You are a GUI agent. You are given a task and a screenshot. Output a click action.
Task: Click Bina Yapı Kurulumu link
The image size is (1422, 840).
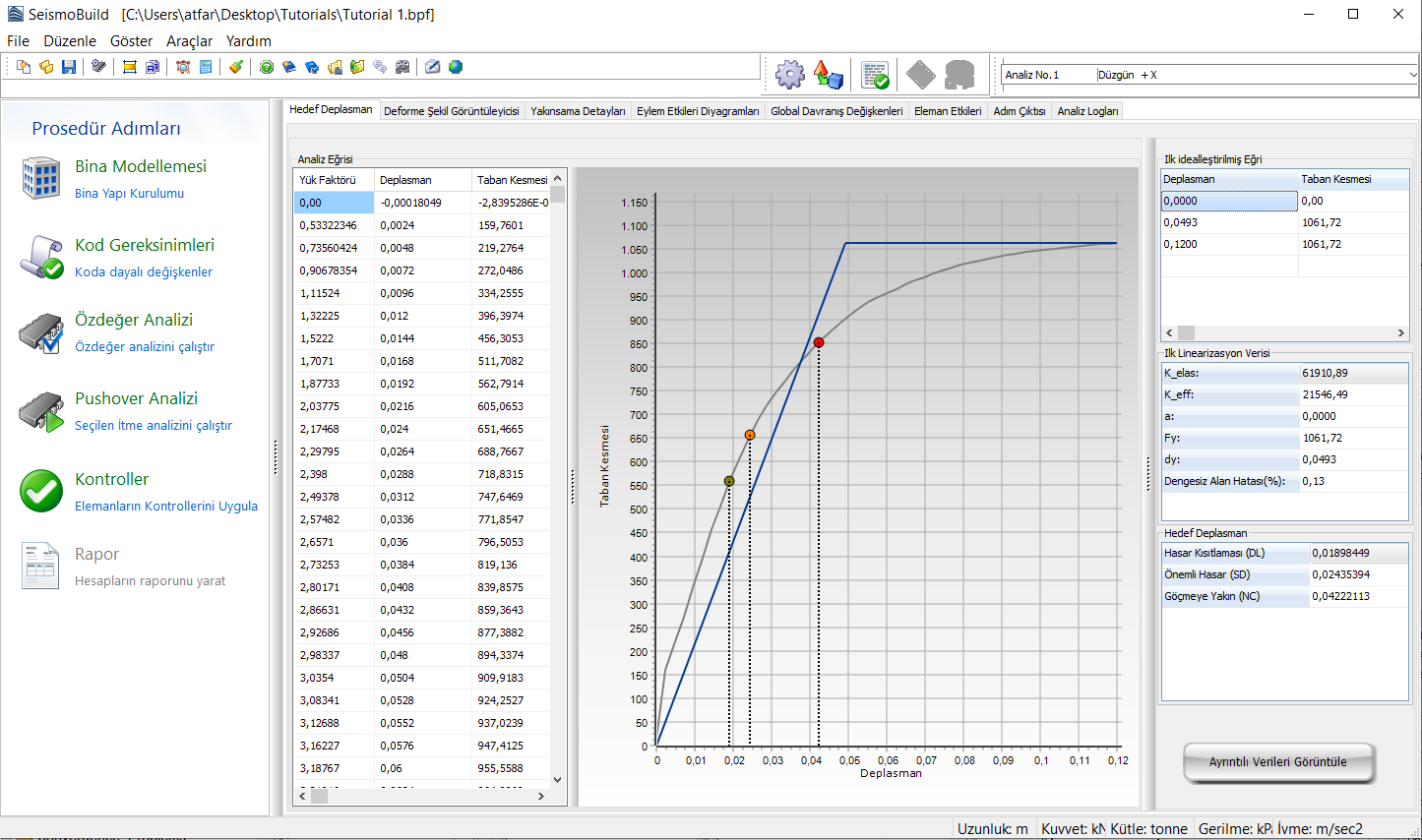129,194
